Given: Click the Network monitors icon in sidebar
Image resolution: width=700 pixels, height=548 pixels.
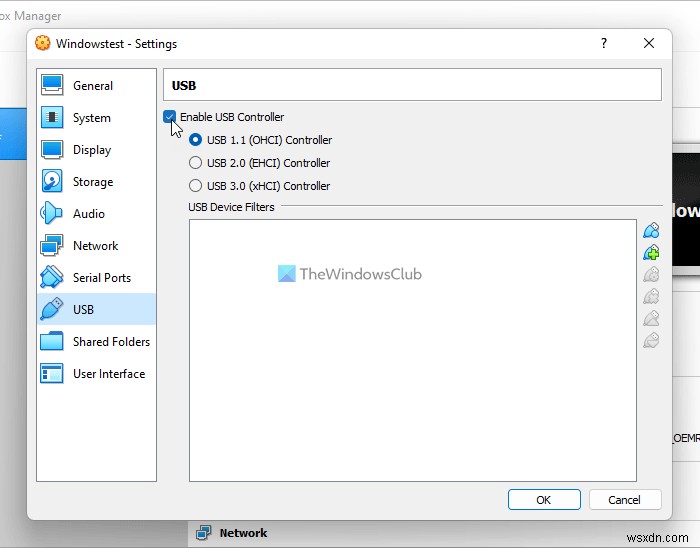Looking at the screenshot, I should pos(52,245).
